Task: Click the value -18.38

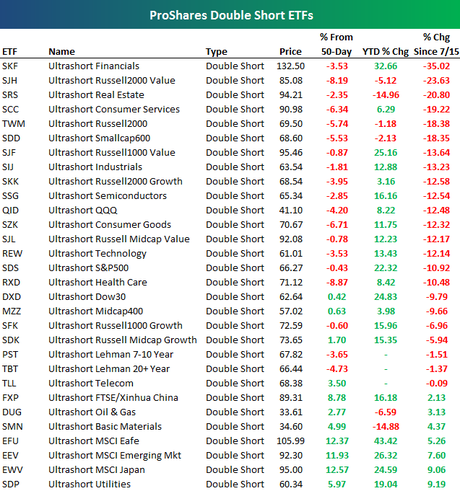Action: [x=436, y=124]
